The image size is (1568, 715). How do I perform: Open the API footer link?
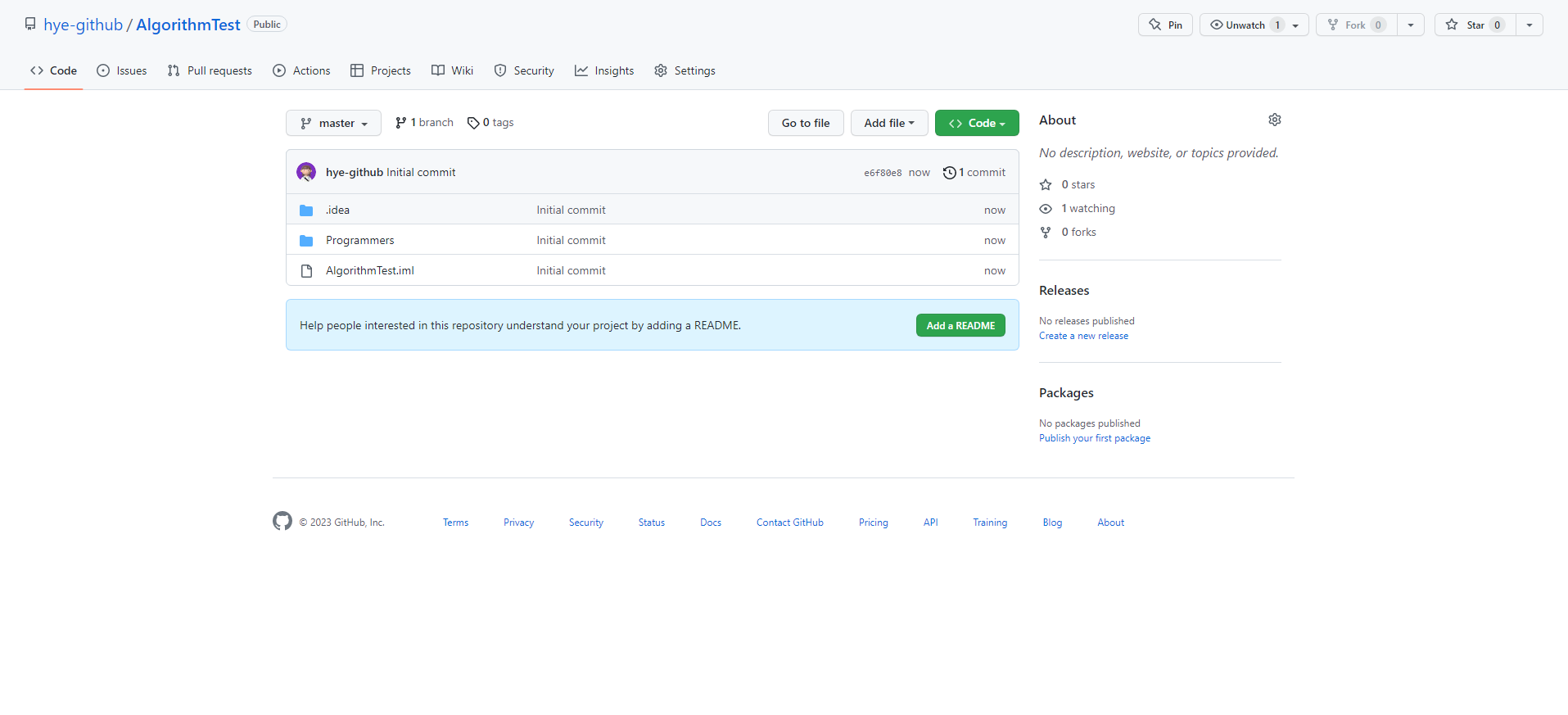(931, 523)
